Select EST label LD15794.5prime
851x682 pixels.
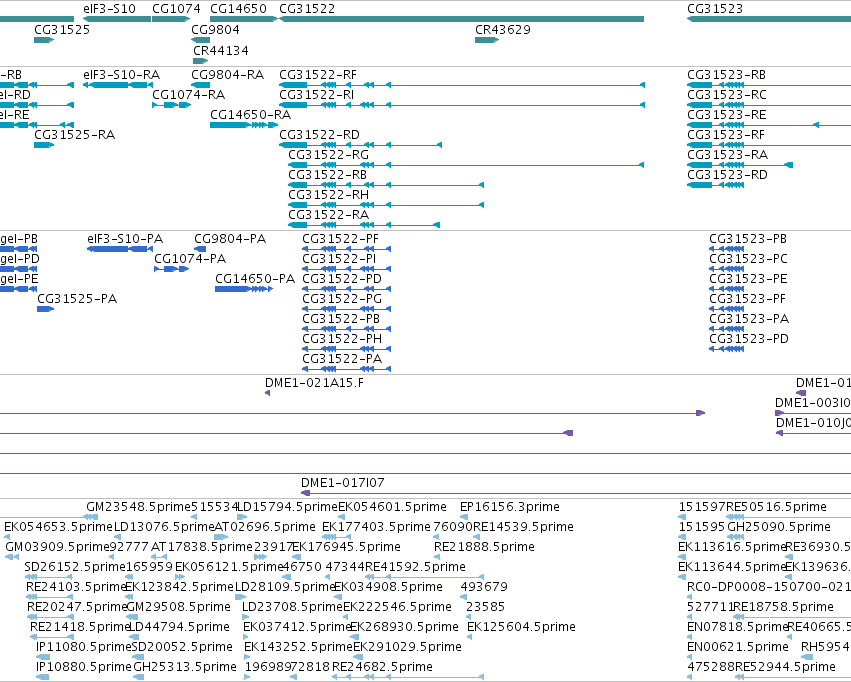[x=288, y=507]
